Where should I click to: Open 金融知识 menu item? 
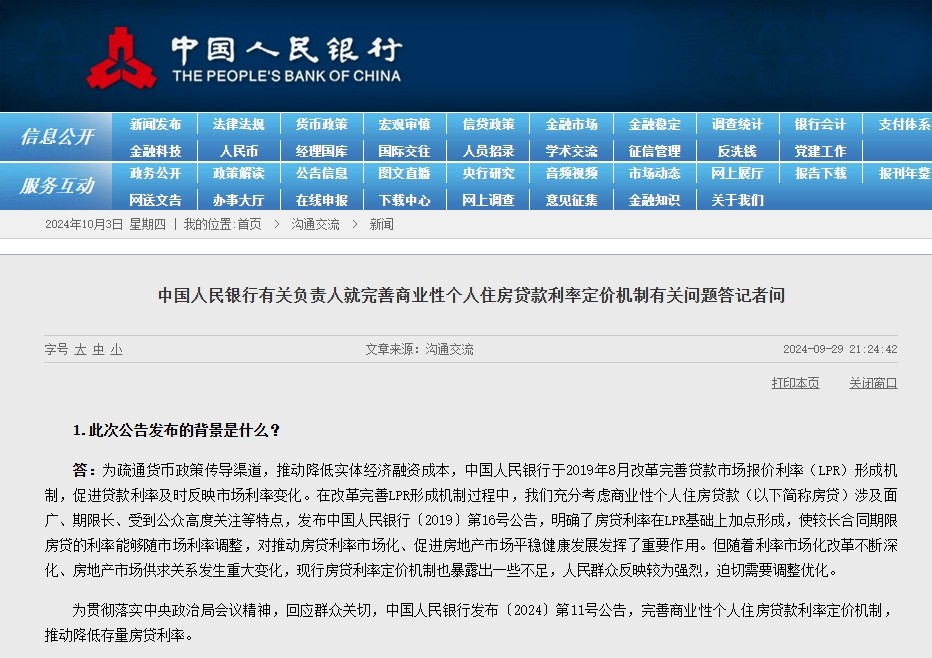pyautogui.click(x=654, y=200)
